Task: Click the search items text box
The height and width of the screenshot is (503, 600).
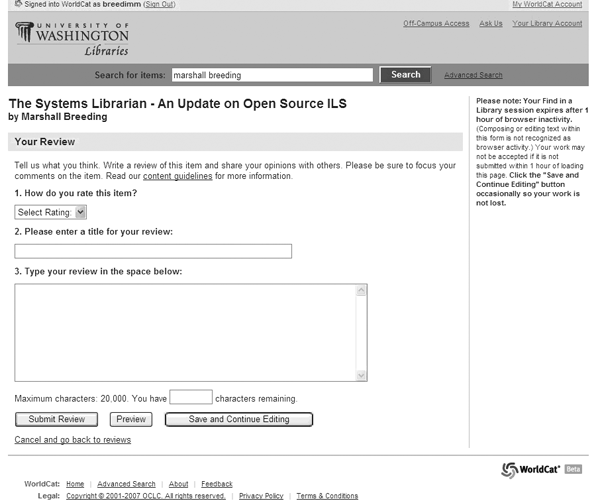Action: point(270,75)
